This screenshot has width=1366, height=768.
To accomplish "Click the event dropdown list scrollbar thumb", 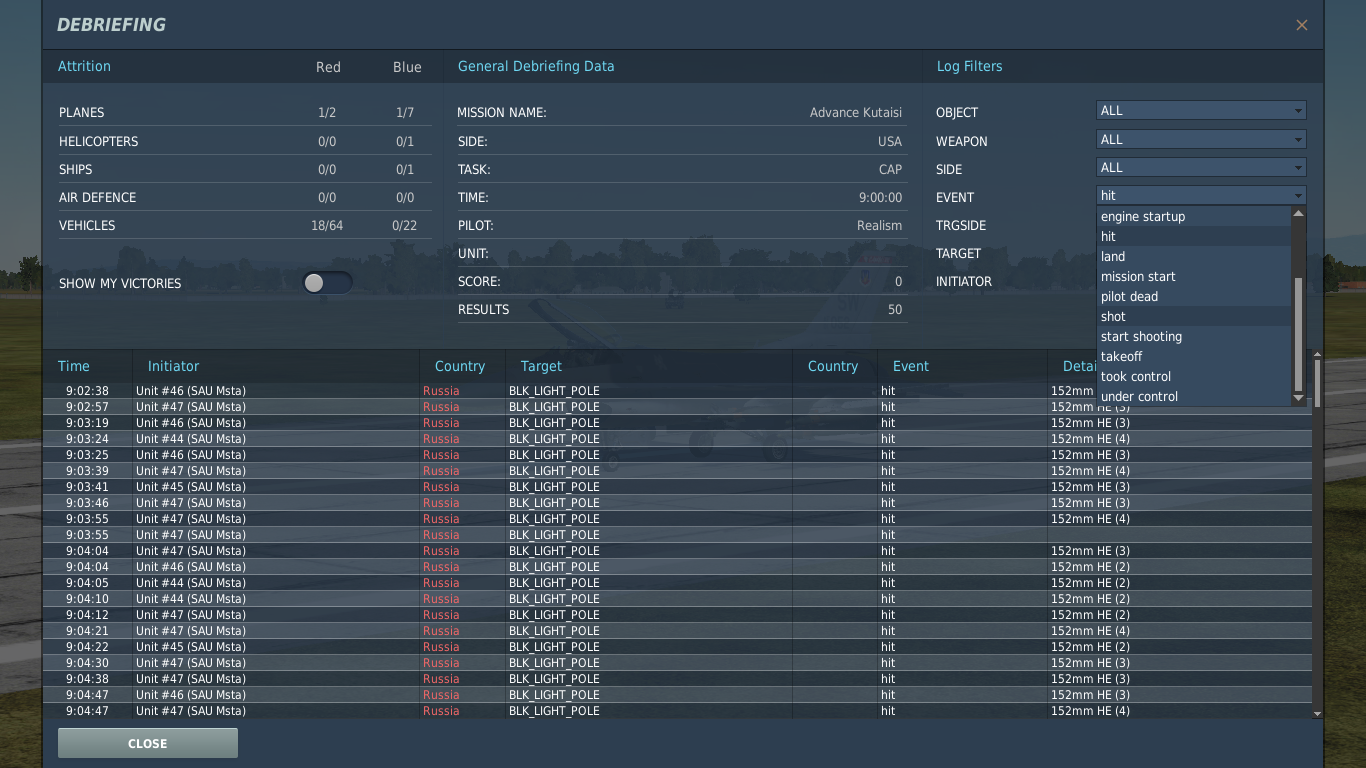I will 1299,334.
